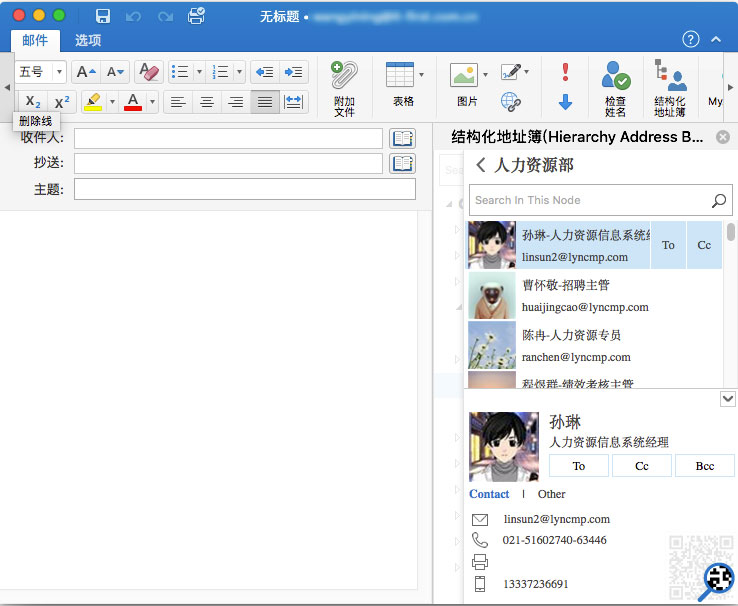Decrease the paragraph indent
The height and width of the screenshot is (606, 738).
coord(265,72)
